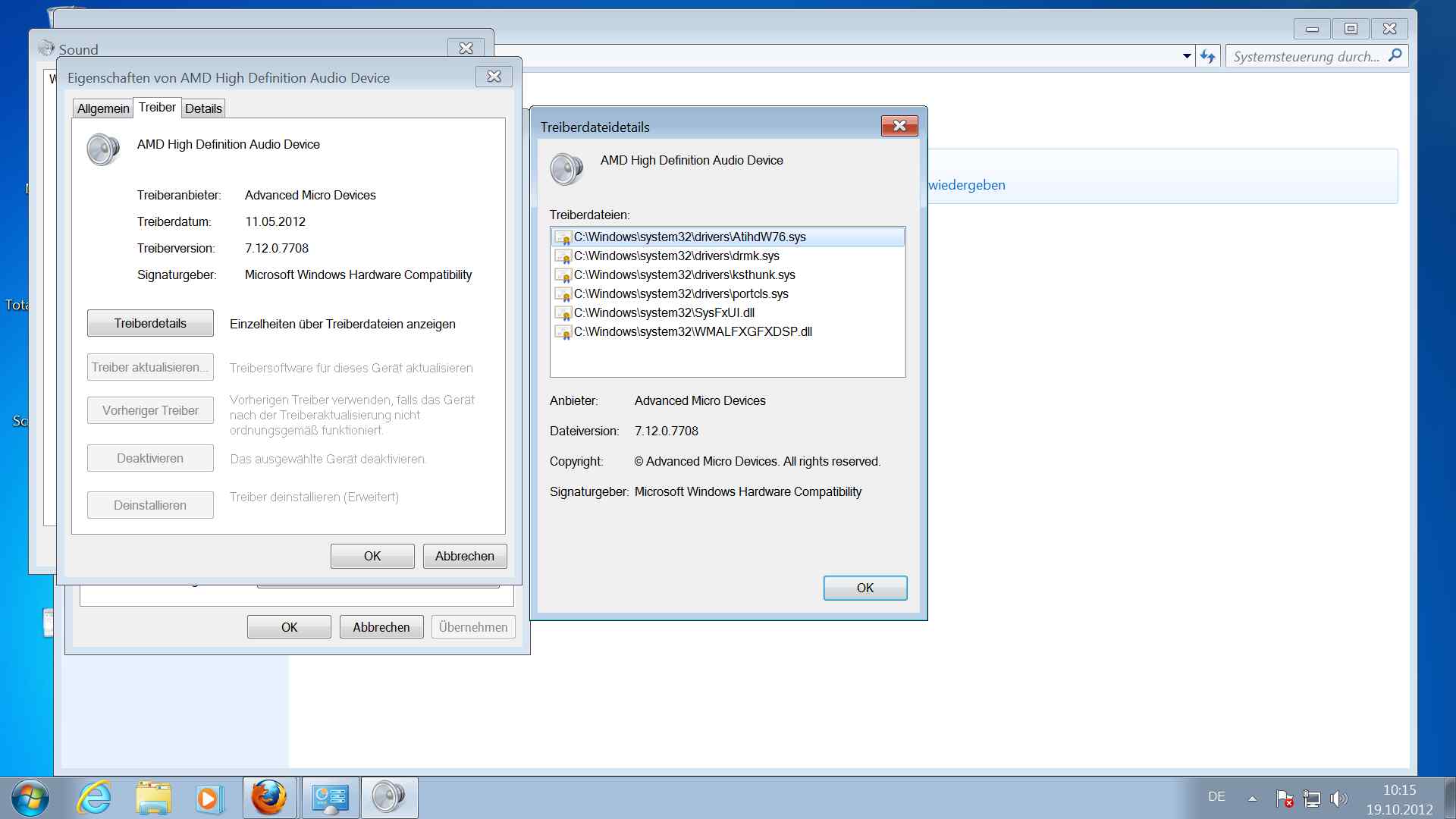Screen dimensions: 1456x819
Task: Click the Deinstallieren button
Action: 150,505
